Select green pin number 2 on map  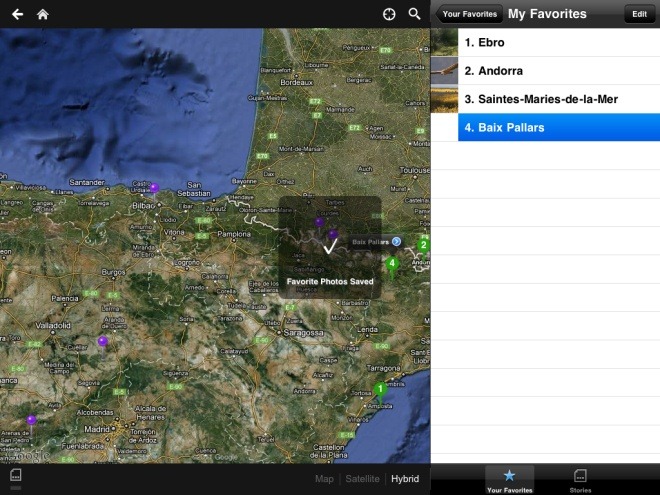423,246
